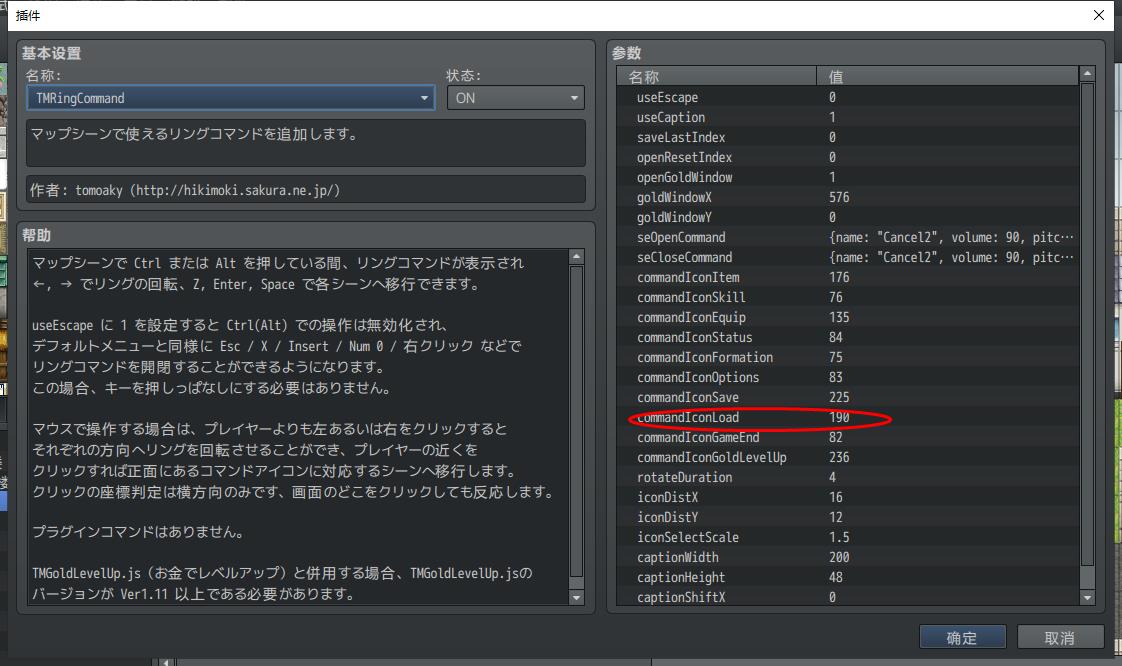Image resolution: width=1122 pixels, height=666 pixels.
Task: Select the commandIconSave parameter row
Action: click(x=848, y=398)
